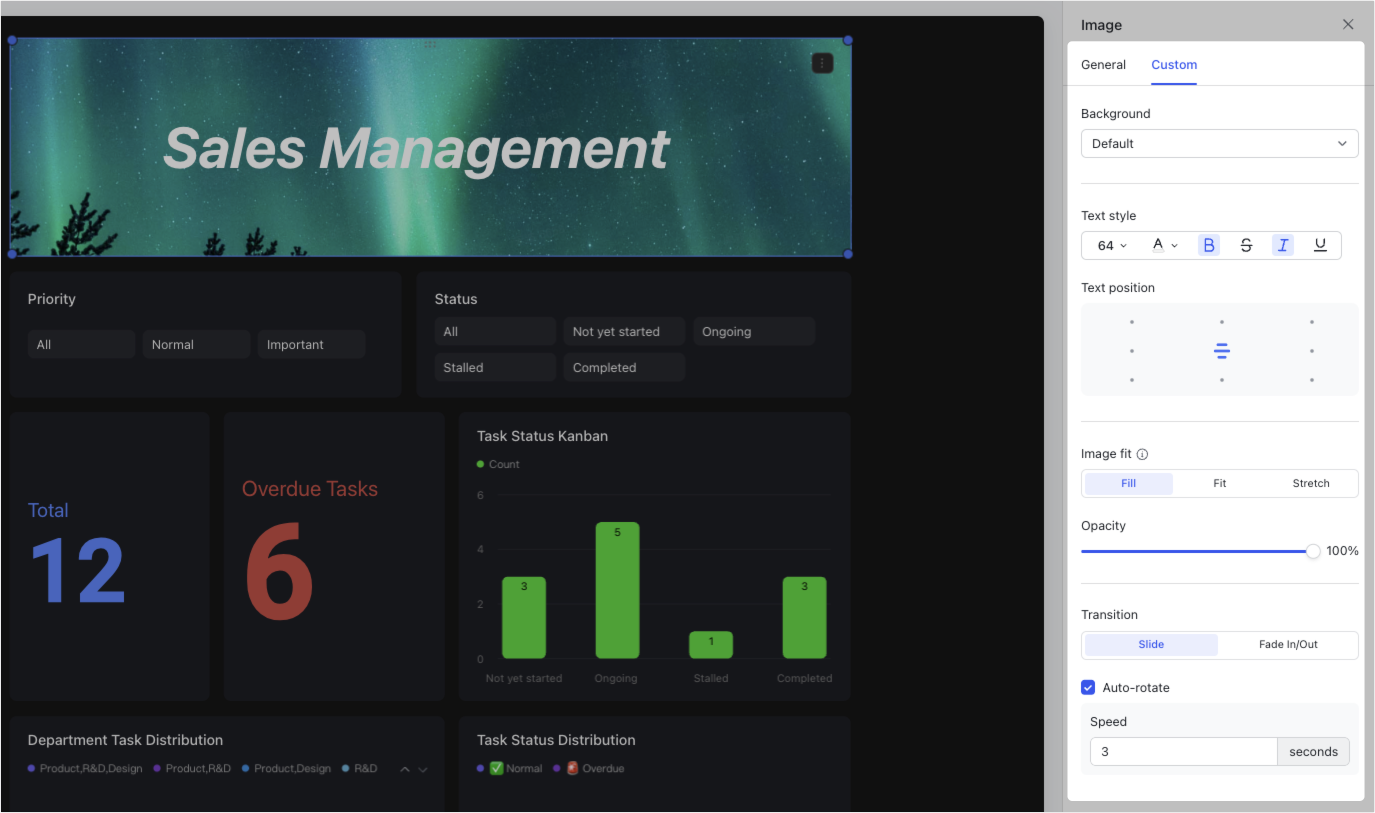This screenshot has width=1375, height=813.
Task: Set text position to middle left
Action: [x=1131, y=351]
